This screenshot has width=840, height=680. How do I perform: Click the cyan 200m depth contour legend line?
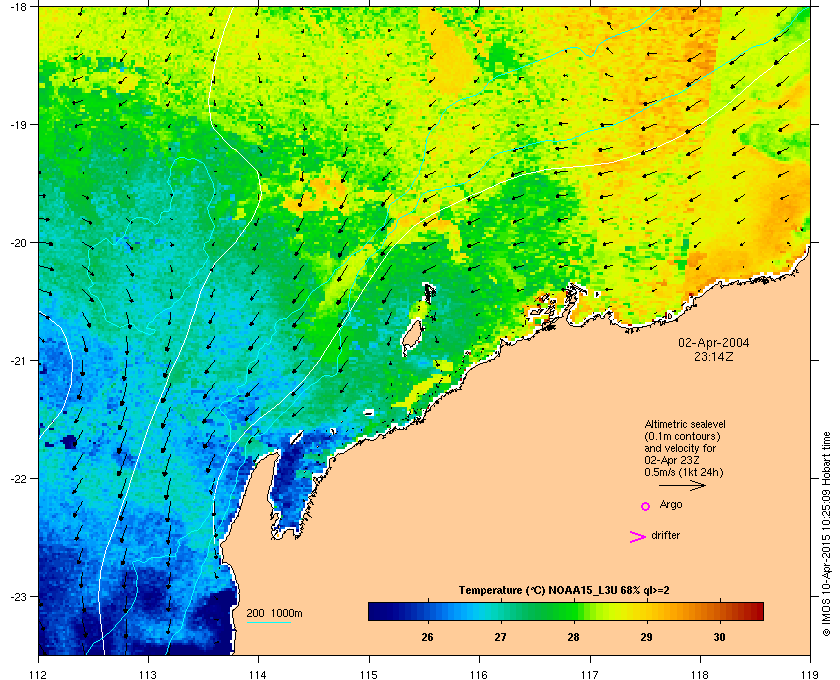point(268,622)
